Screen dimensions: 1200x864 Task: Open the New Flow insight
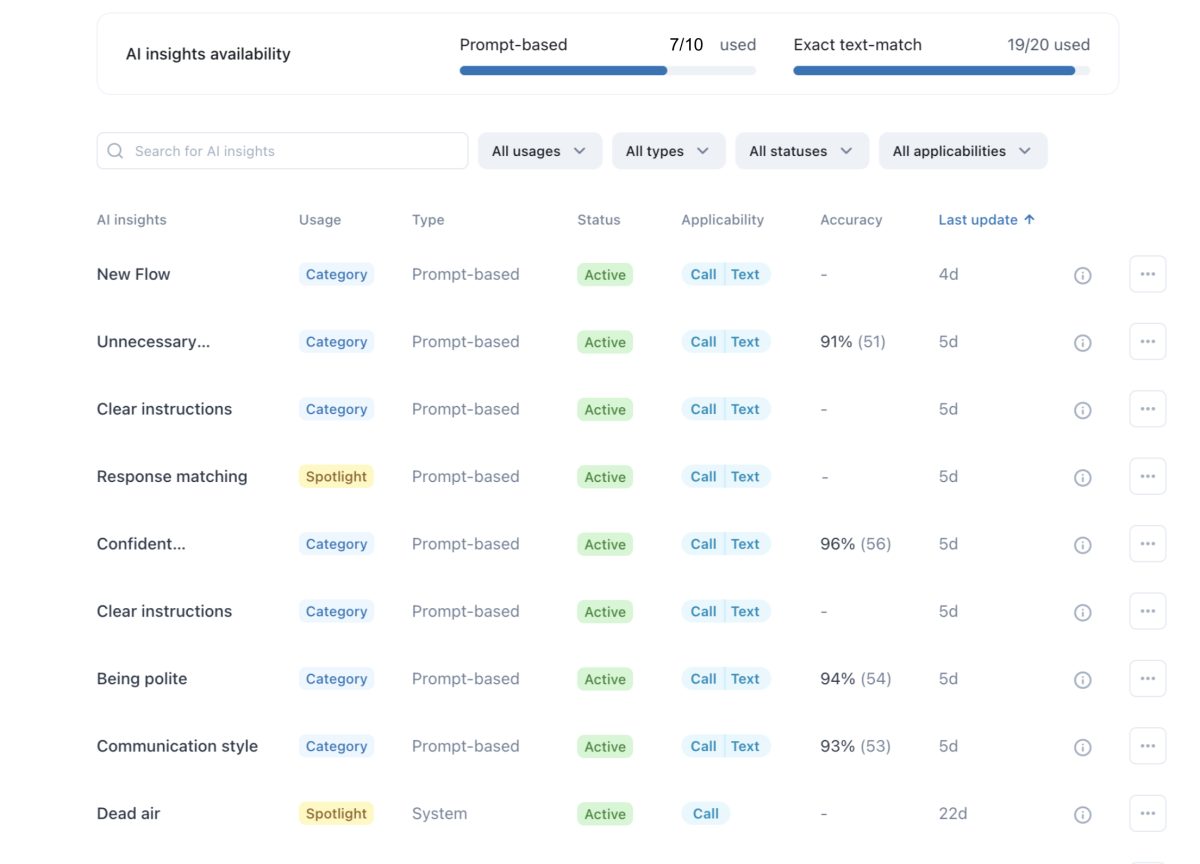(x=134, y=274)
